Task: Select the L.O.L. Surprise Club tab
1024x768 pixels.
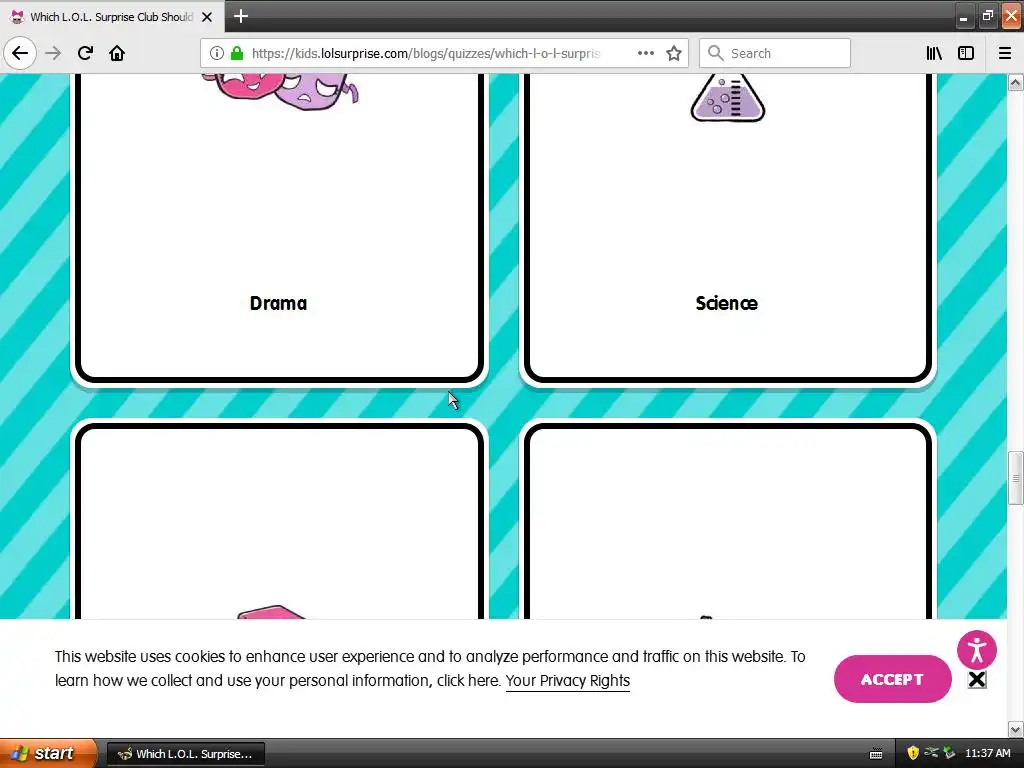Action: [112, 17]
